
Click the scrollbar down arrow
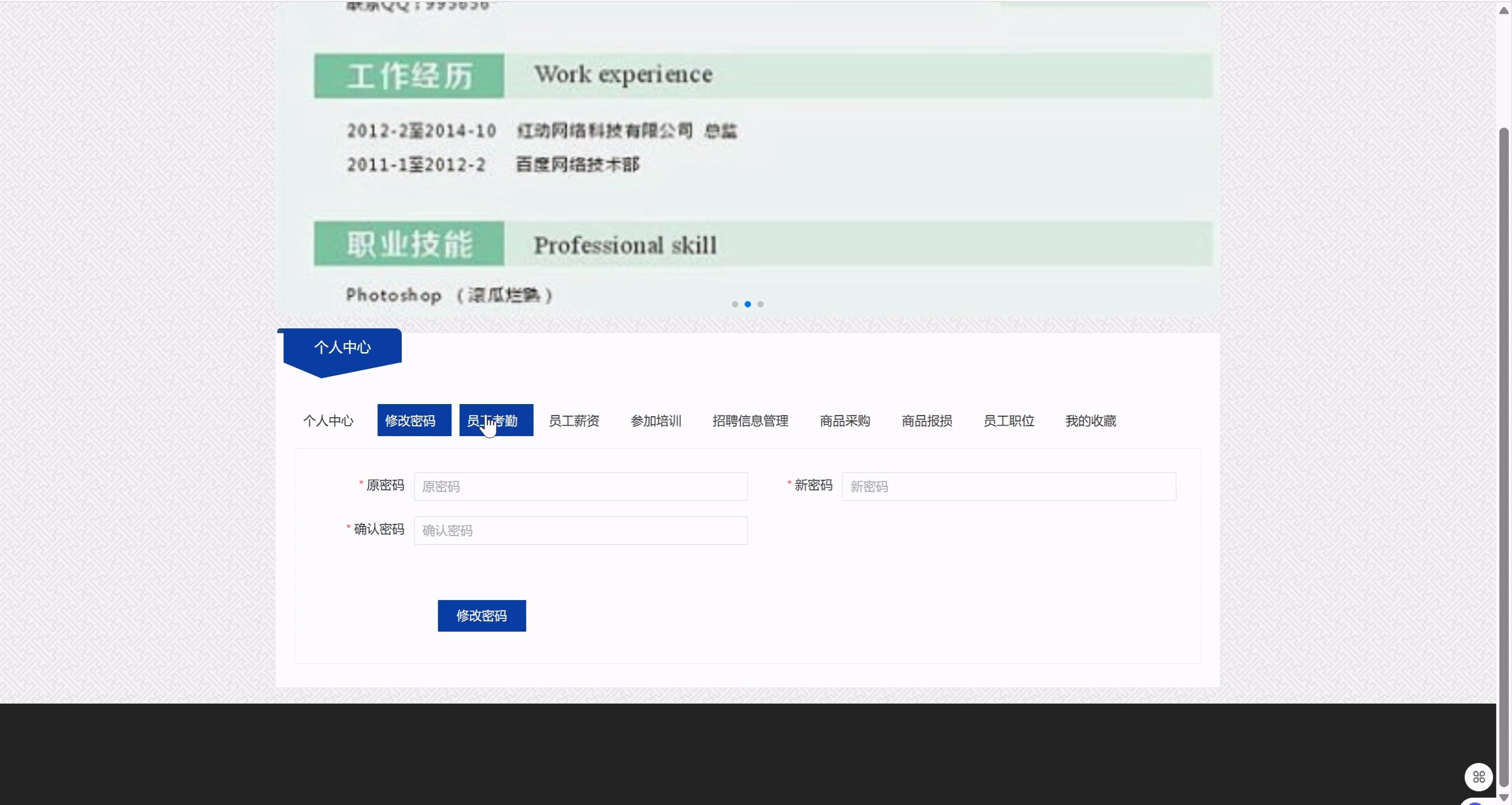[1503, 798]
